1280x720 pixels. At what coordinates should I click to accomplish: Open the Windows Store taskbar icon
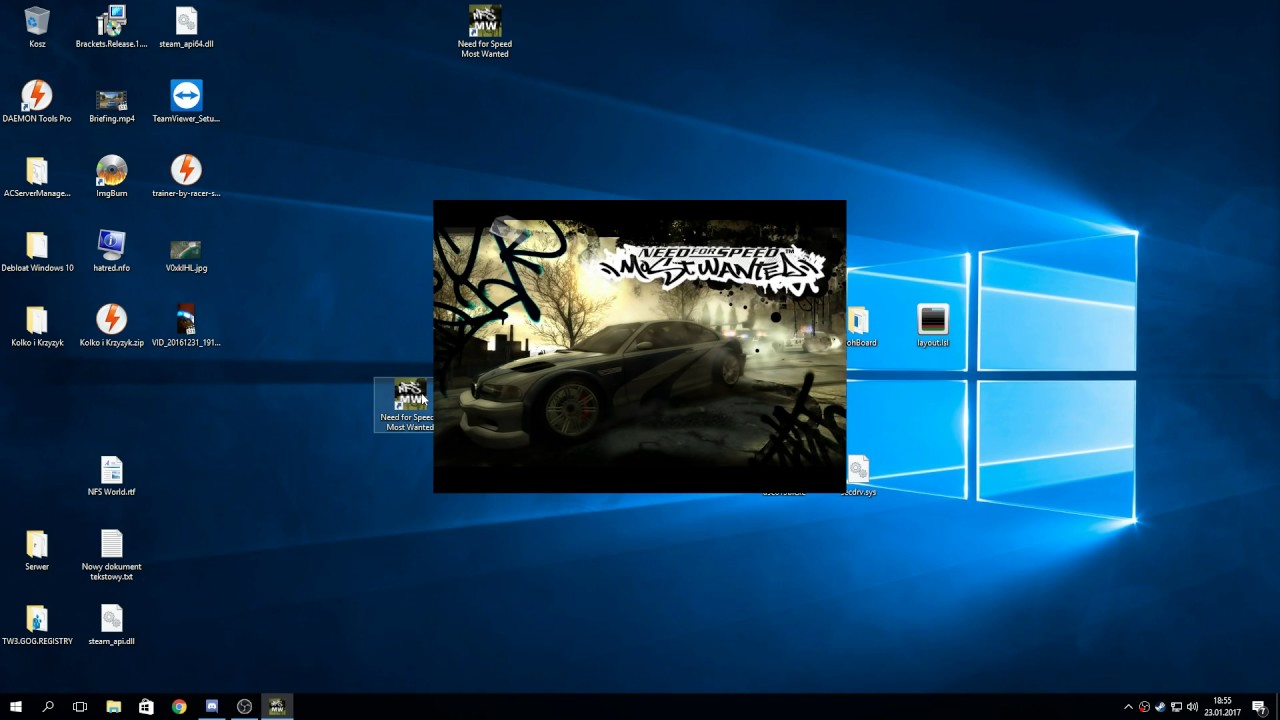point(146,707)
